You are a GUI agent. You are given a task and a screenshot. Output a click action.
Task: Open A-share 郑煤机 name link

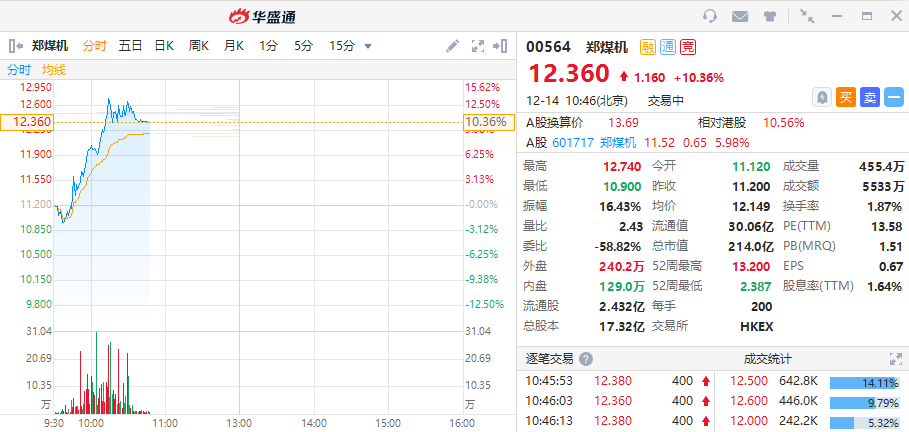click(x=617, y=143)
